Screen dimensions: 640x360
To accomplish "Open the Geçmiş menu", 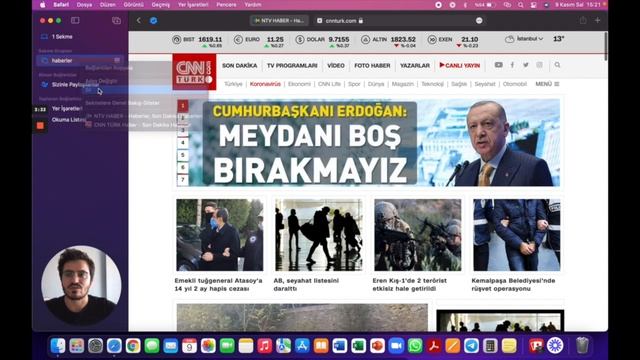I will [x=160, y=5].
